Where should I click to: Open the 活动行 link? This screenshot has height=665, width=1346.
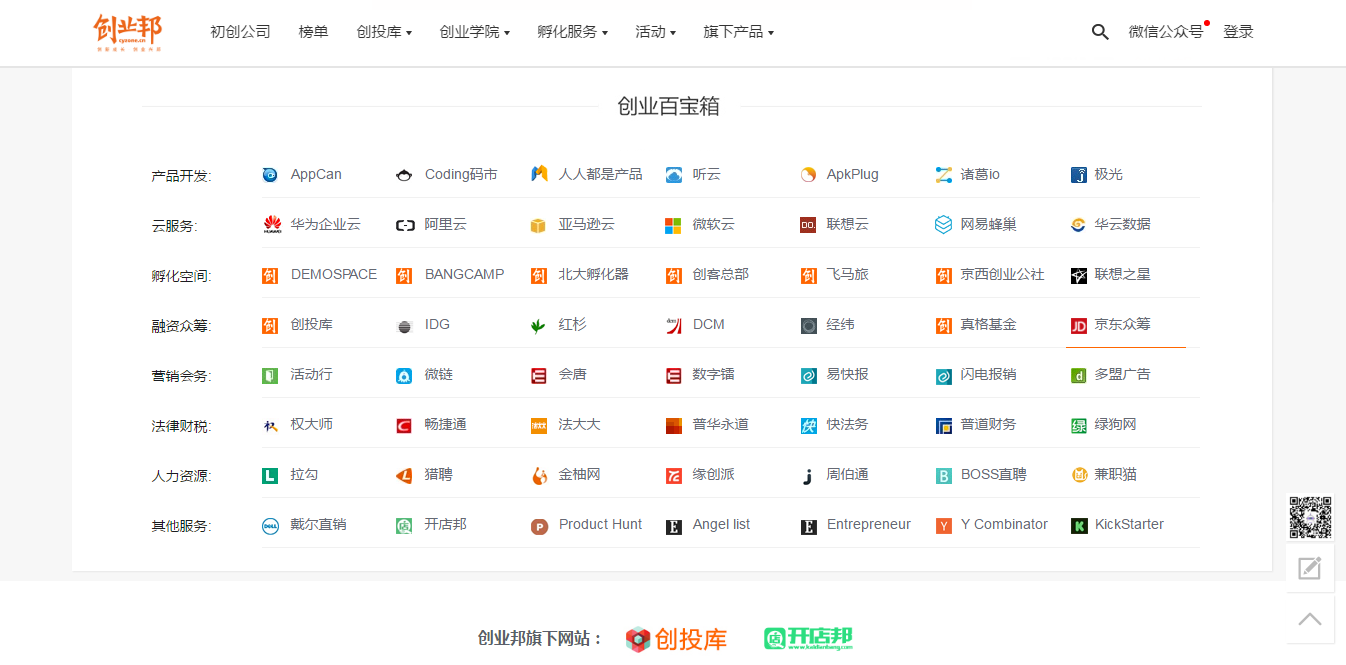[312, 374]
